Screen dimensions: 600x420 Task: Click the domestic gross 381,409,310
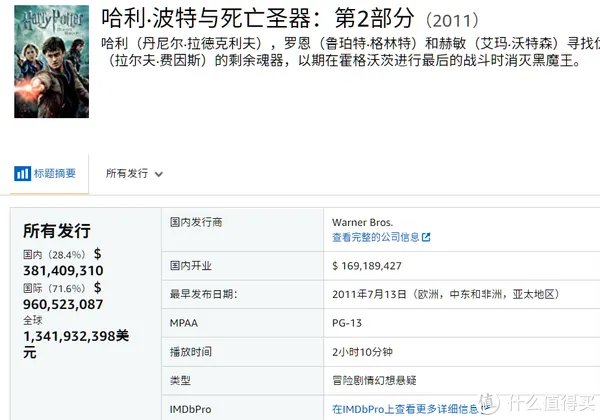pyautogui.click(x=63, y=271)
